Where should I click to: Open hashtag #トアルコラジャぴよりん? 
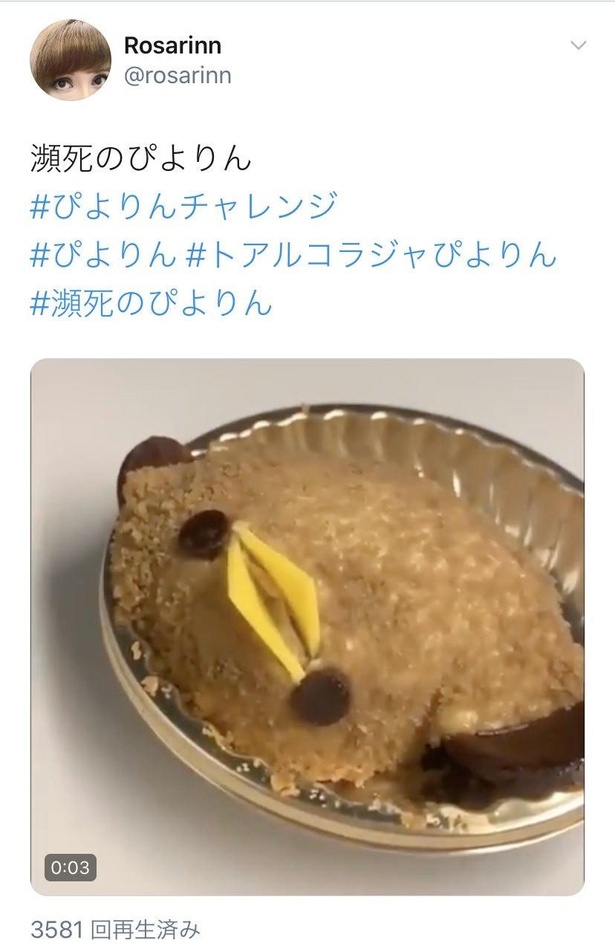click(x=369, y=254)
